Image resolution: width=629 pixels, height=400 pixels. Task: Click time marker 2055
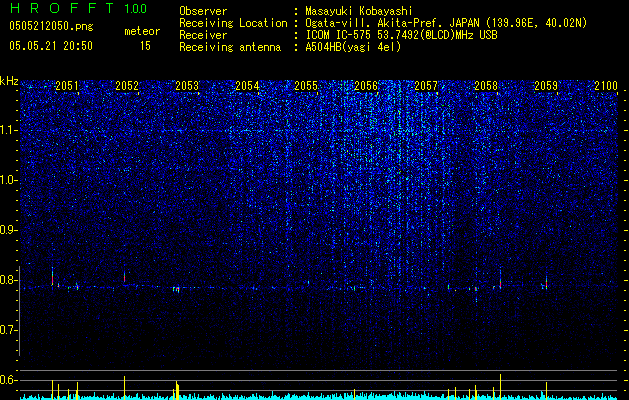306,85
